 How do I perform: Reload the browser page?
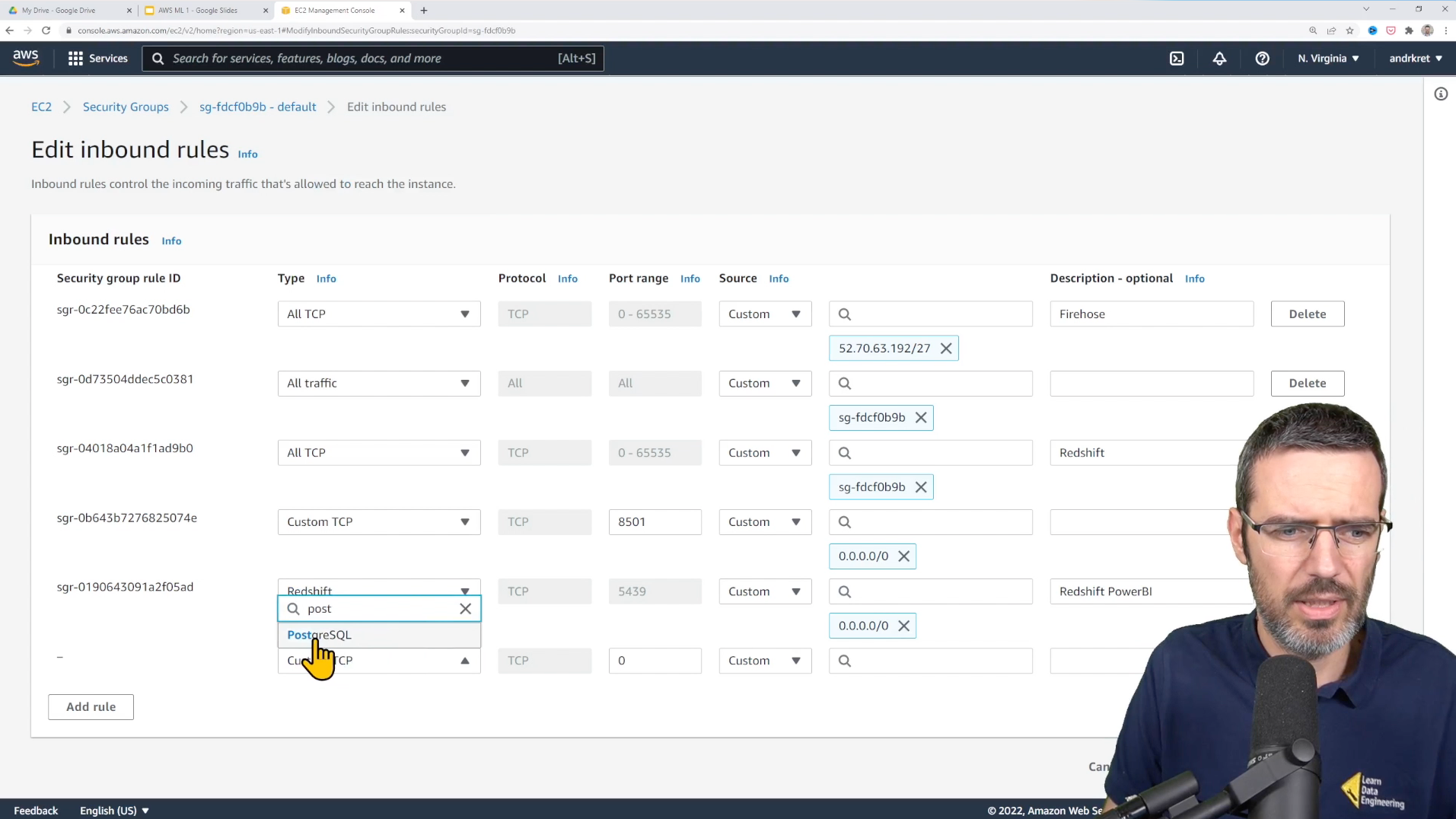[x=46, y=30]
